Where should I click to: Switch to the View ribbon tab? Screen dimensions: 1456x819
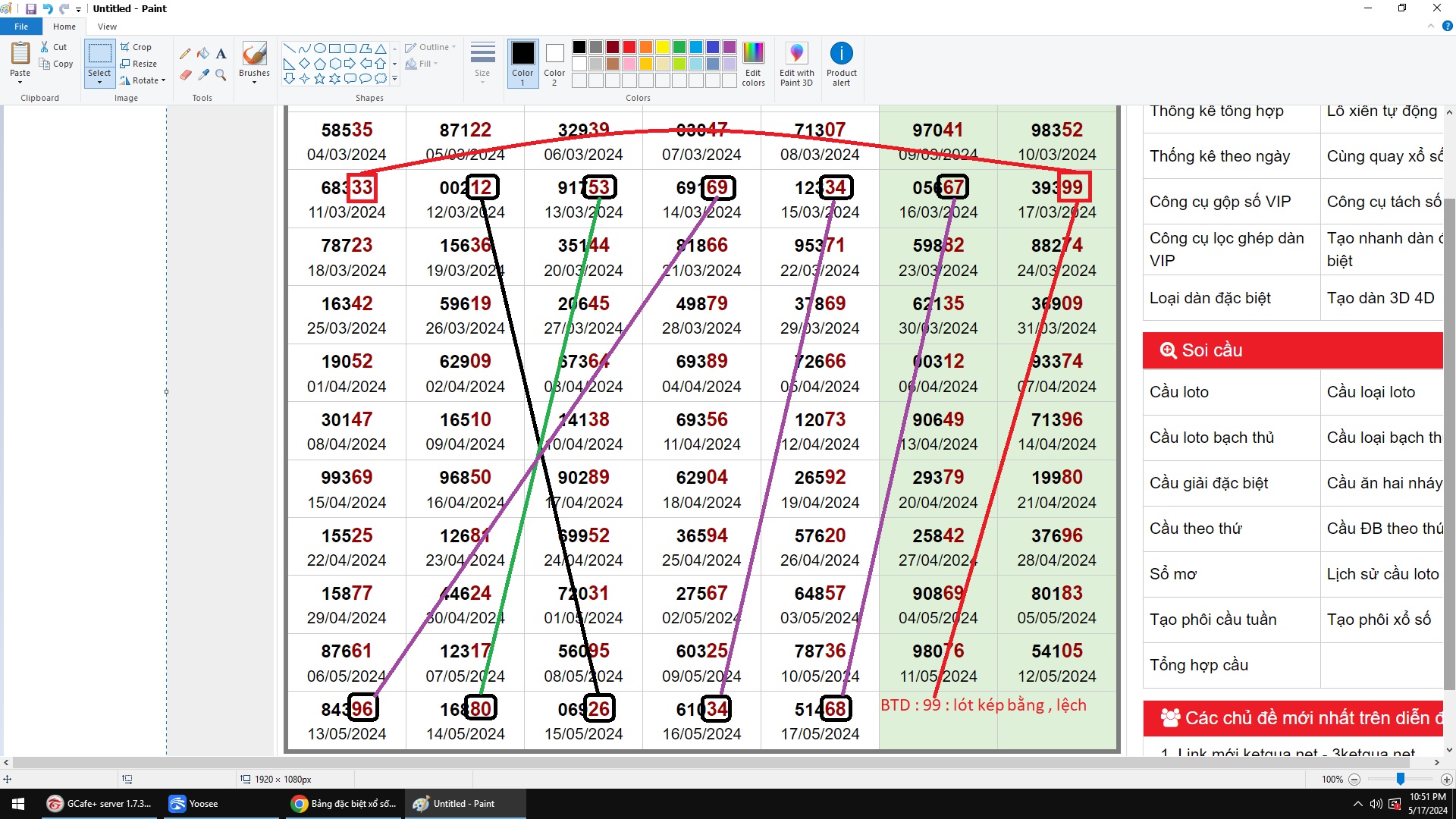tap(107, 27)
